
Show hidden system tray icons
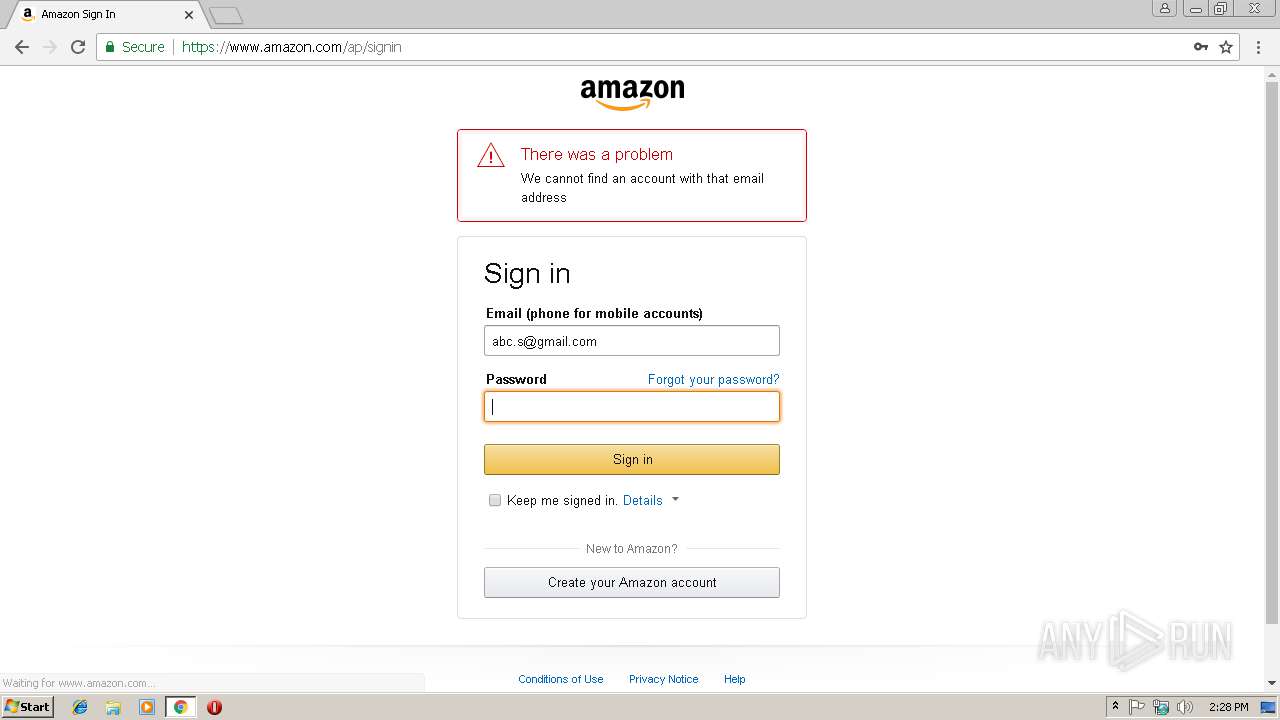coord(1115,707)
